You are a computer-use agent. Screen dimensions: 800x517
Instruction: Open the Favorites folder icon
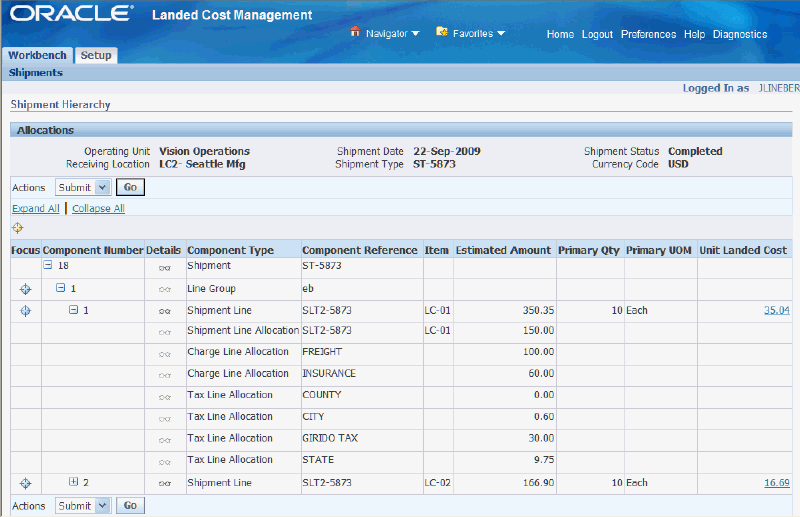(x=442, y=32)
